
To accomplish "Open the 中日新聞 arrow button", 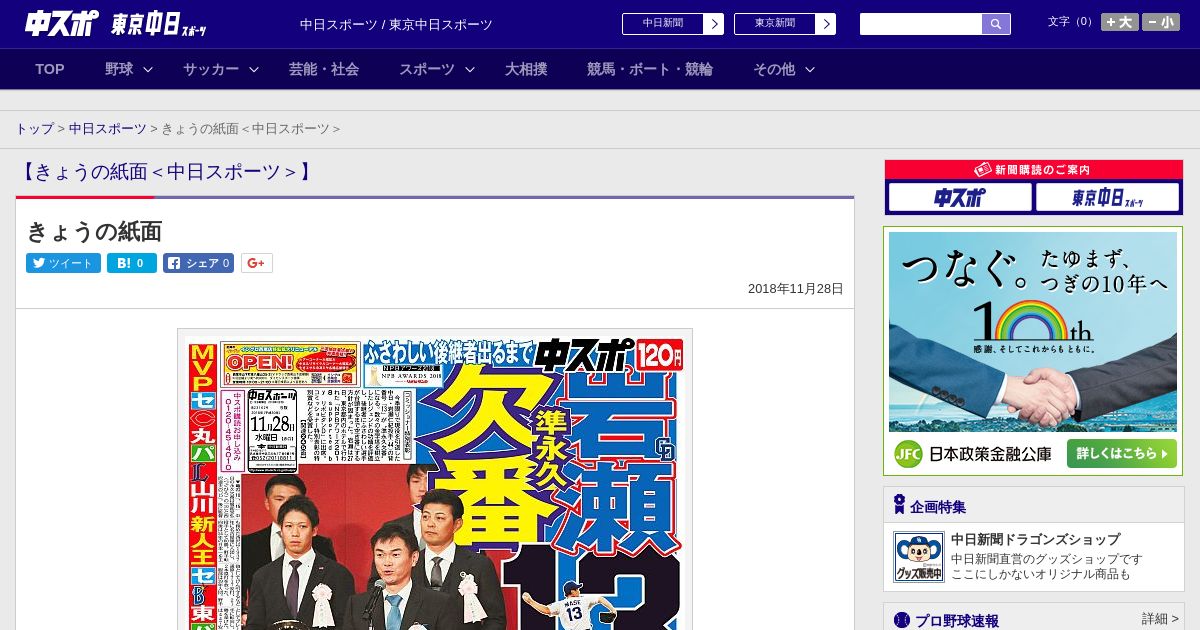I will pyautogui.click(x=713, y=24).
